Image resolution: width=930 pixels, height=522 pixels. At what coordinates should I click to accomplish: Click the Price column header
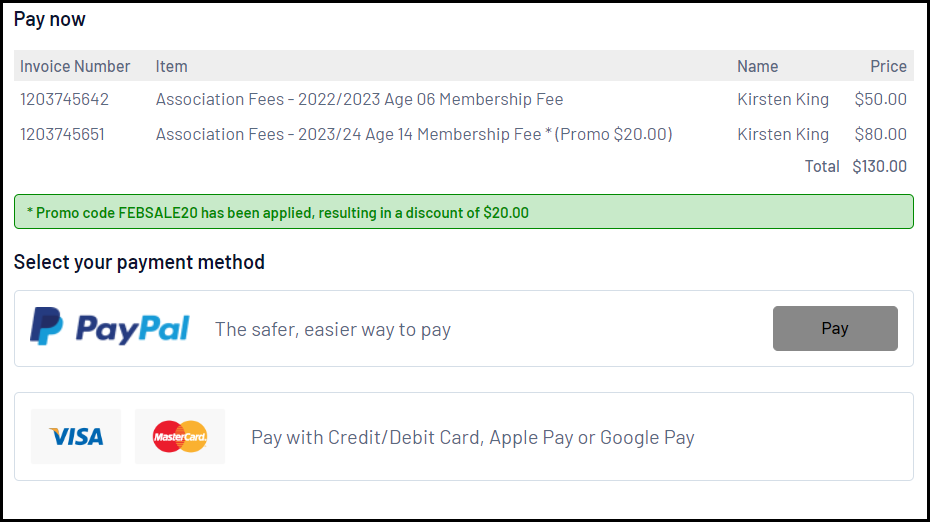click(x=888, y=66)
